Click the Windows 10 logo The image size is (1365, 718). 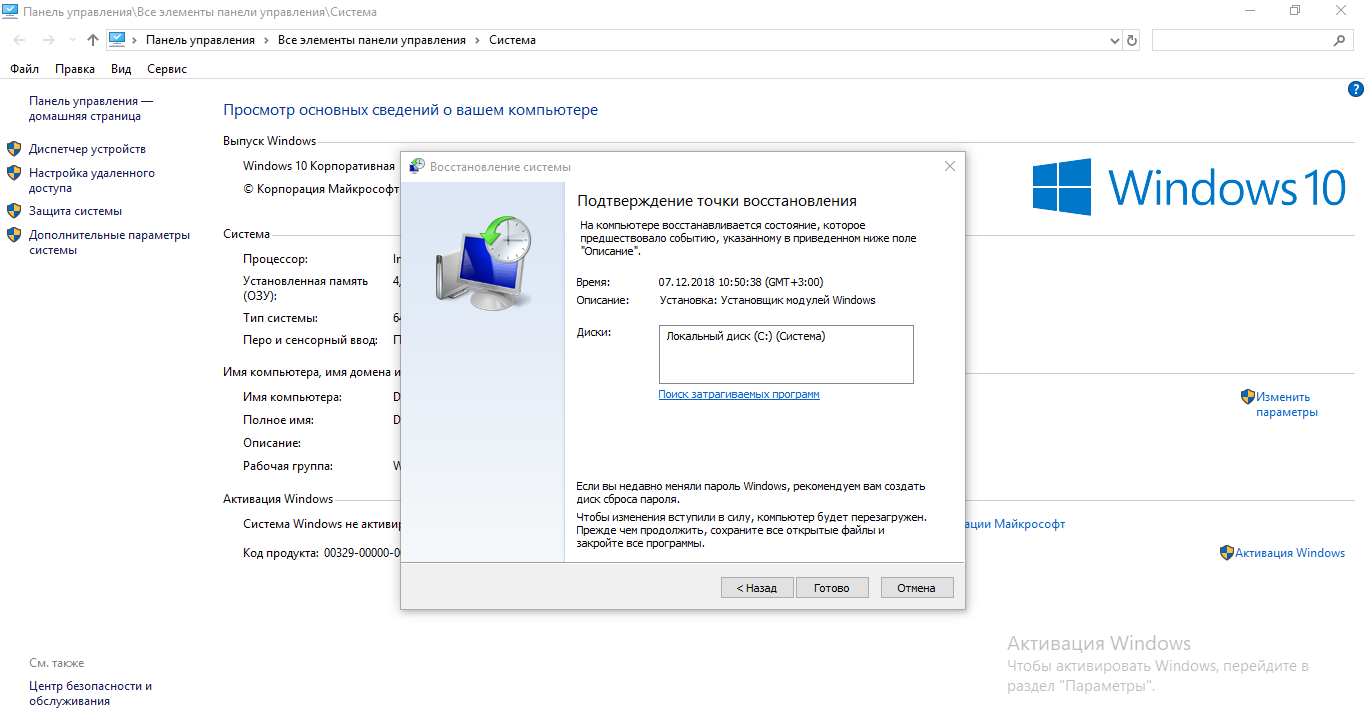tap(1189, 188)
